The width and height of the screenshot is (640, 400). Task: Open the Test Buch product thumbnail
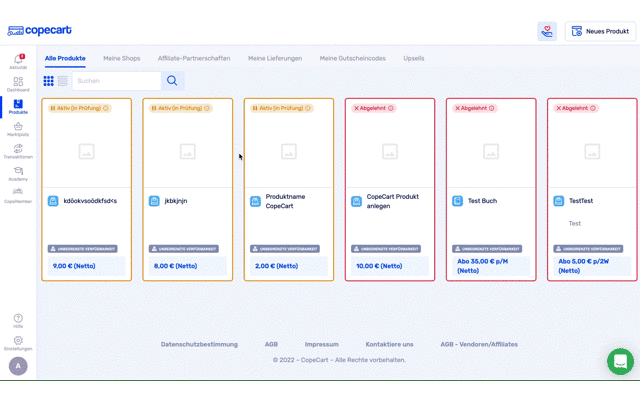(x=491, y=151)
